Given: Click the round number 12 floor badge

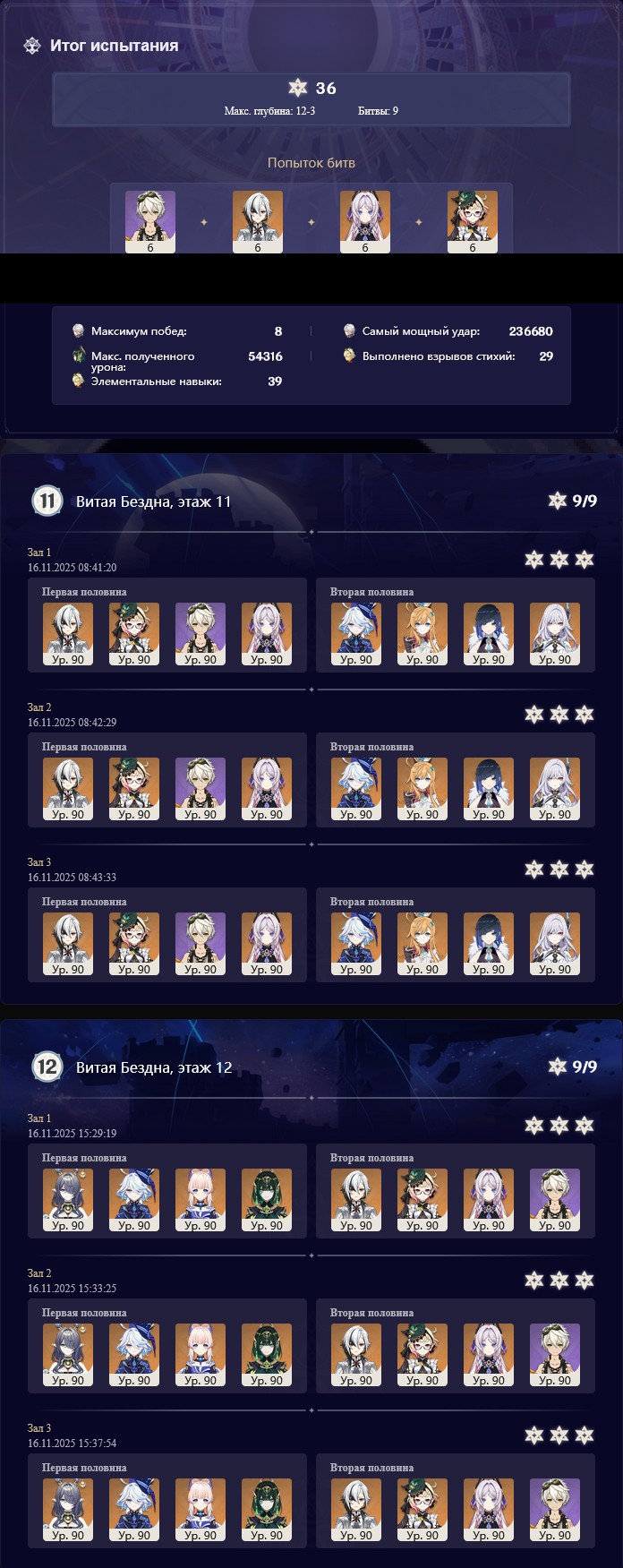Looking at the screenshot, I should coord(47,1067).
